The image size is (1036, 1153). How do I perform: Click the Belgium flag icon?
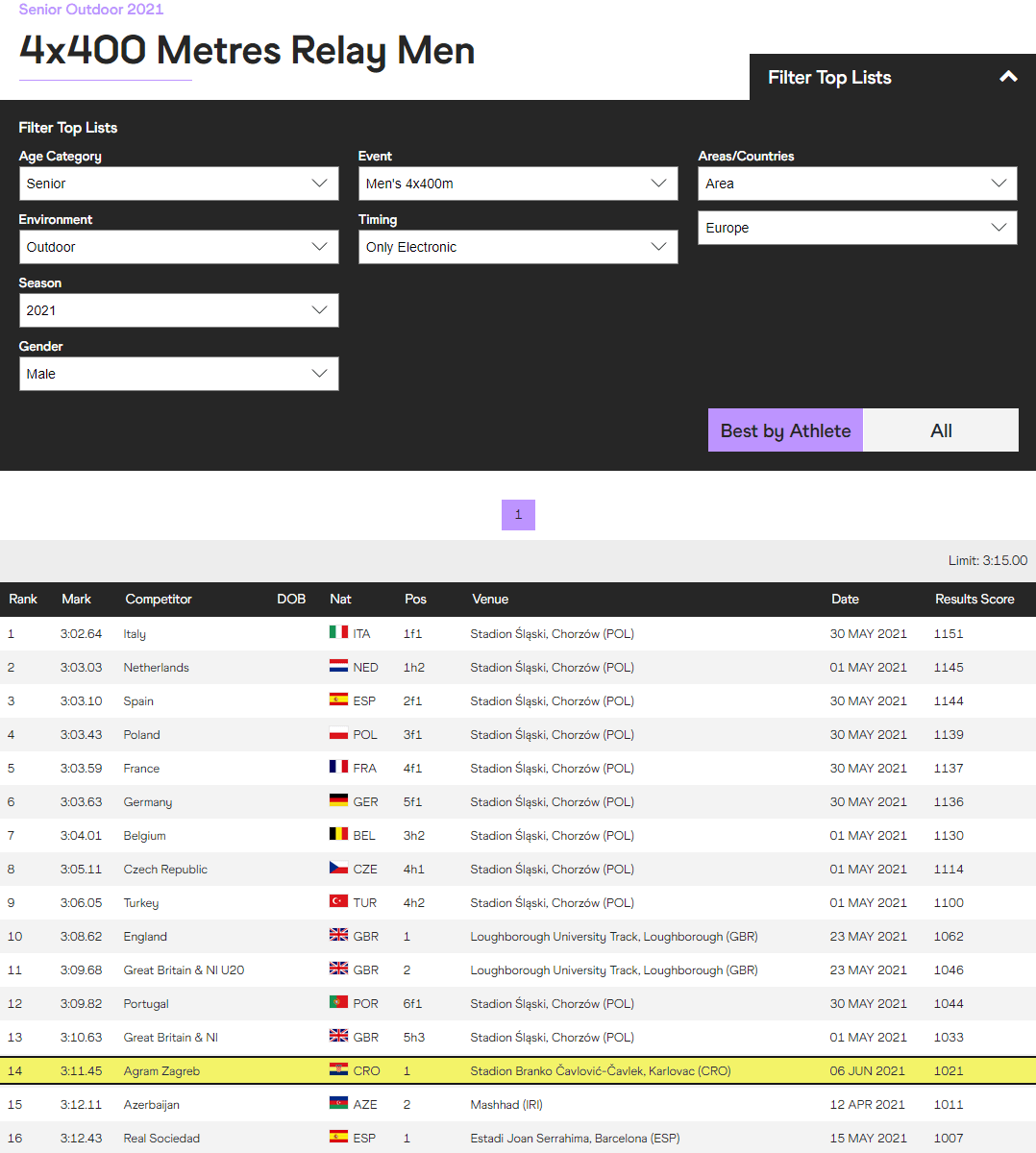338,834
